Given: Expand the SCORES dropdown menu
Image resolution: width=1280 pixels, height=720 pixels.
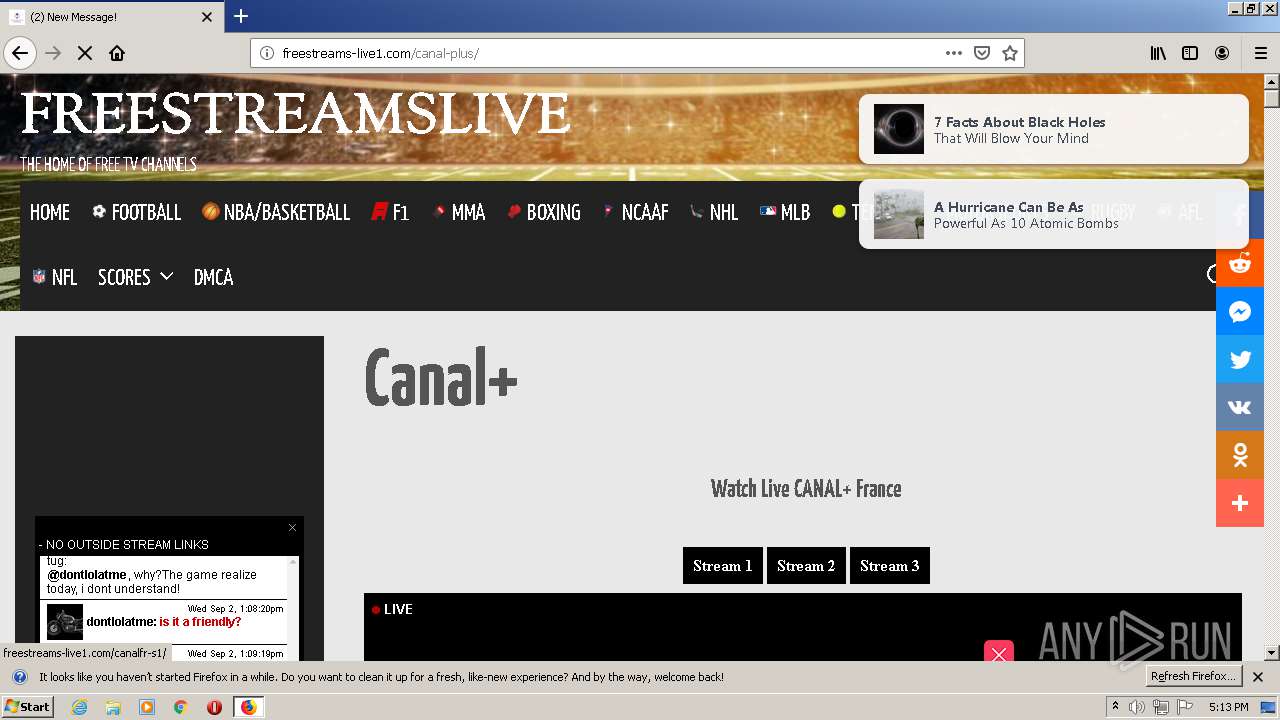Looking at the screenshot, I should coord(135,277).
